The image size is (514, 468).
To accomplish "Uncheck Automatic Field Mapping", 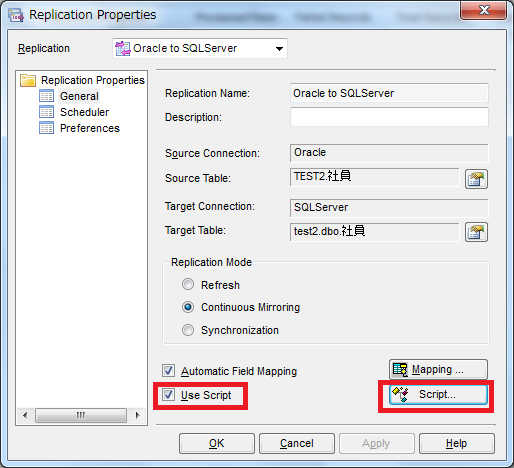I will click(x=168, y=371).
